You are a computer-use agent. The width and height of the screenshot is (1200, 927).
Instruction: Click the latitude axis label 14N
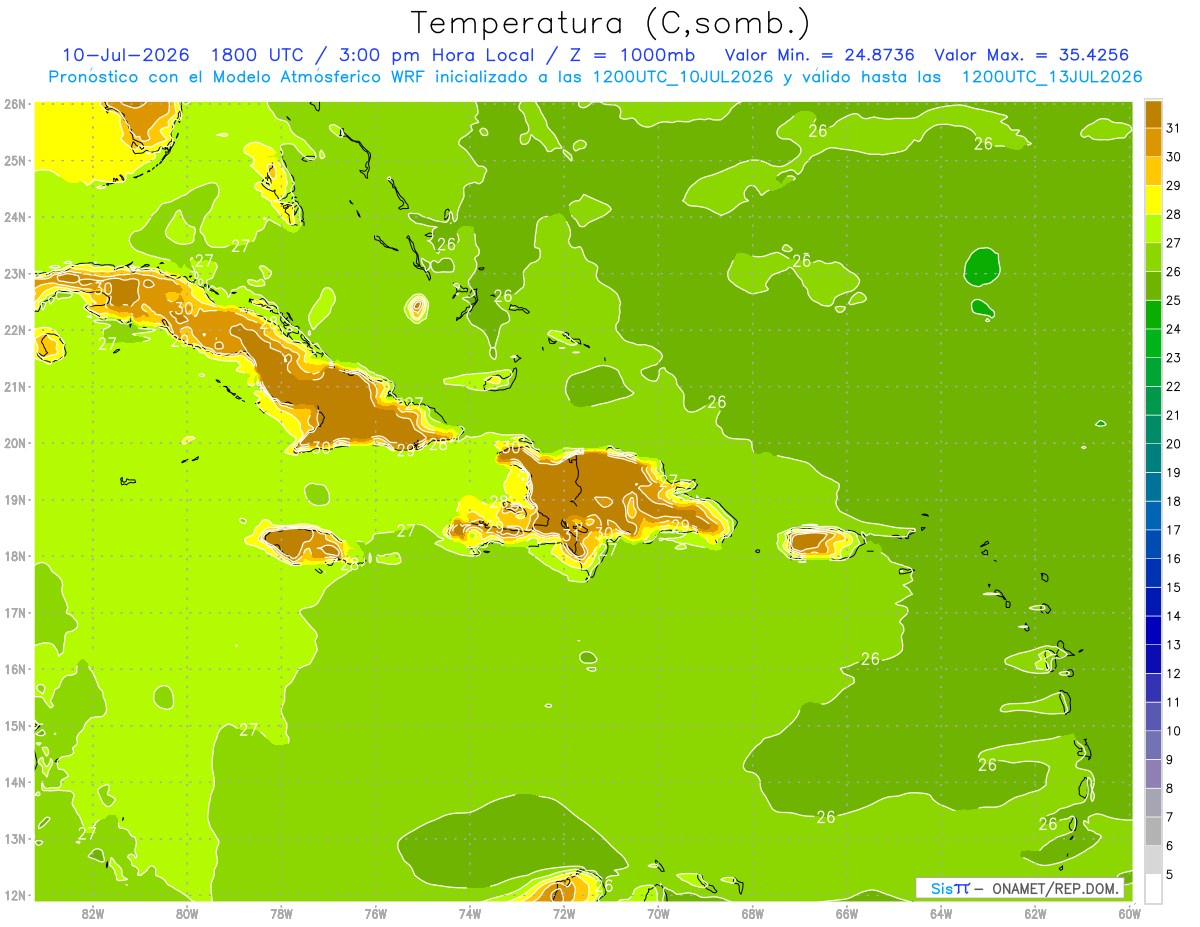(x=14, y=782)
